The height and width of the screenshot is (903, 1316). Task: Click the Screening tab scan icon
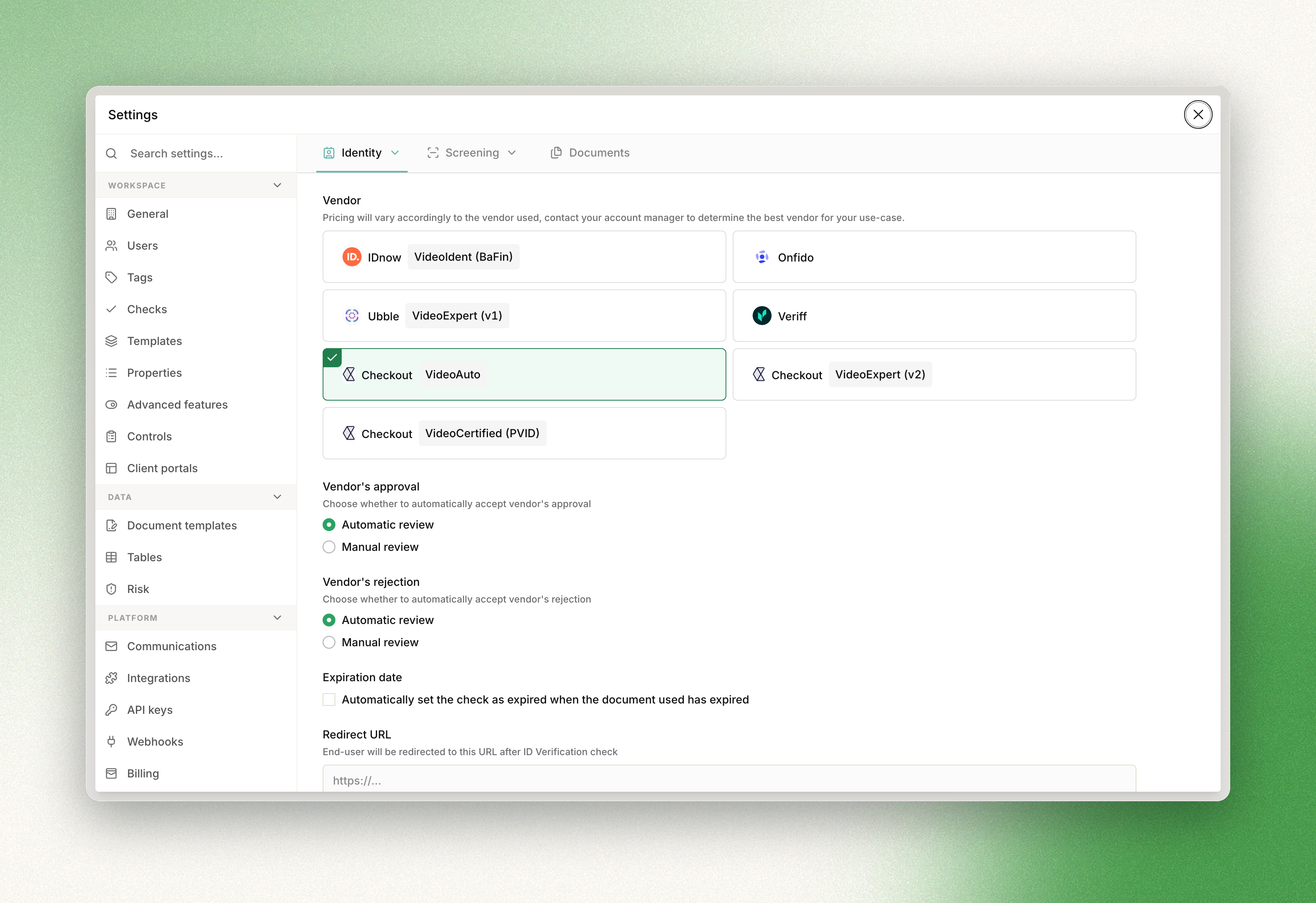point(433,152)
